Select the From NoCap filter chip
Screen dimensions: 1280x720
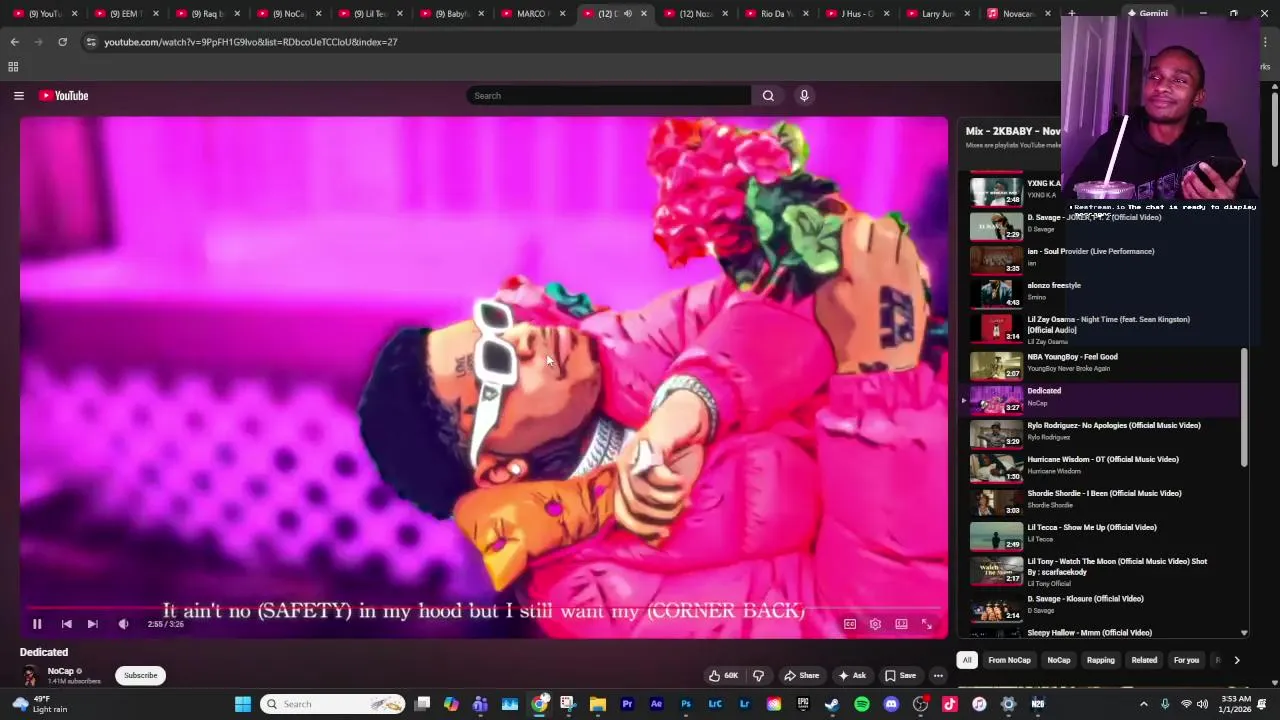point(1009,660)
